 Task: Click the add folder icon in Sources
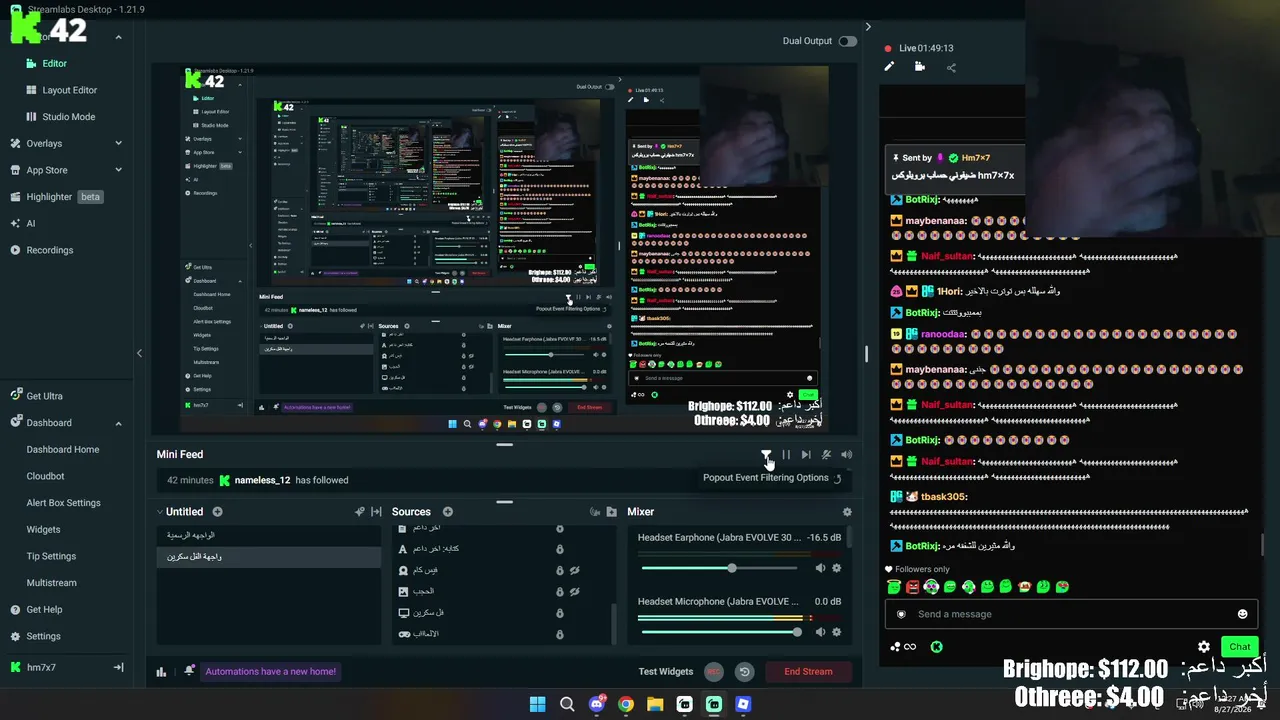611,512
